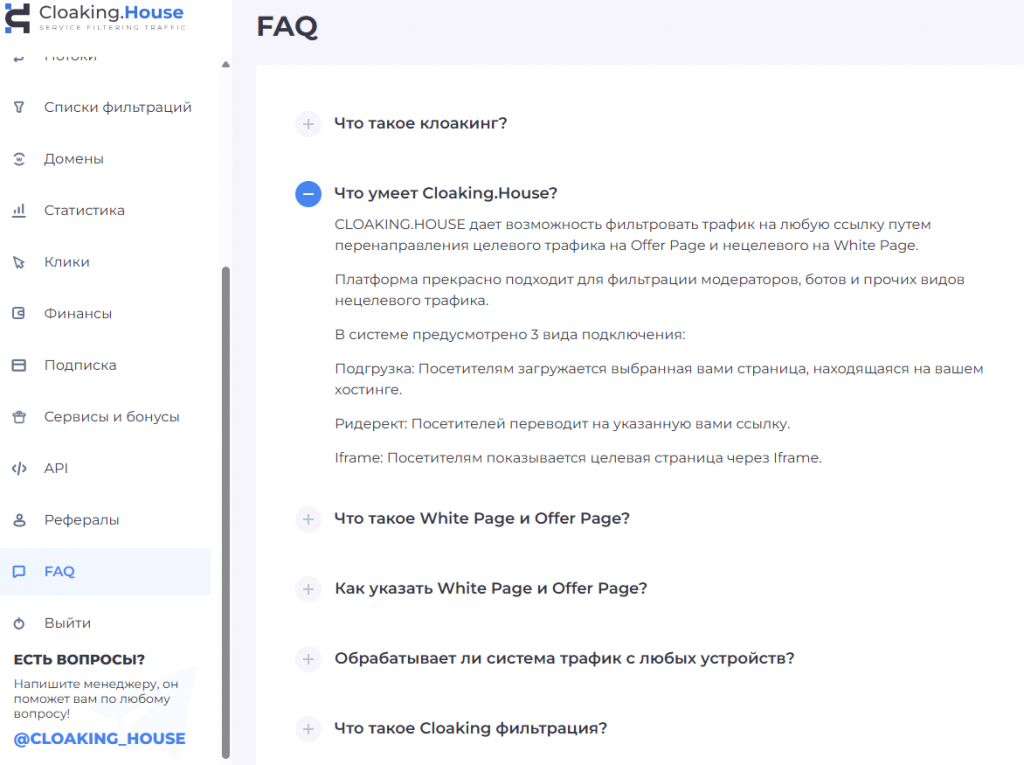The image size is (1024, 765).
Task: Click the question title 'Что такое клоакинг?'
Action: point(421,123)
